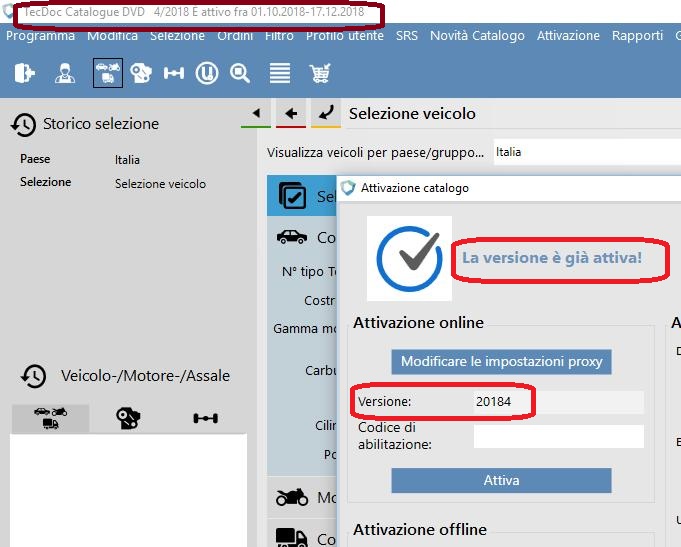Image resolution: width=681 pixels, height=547 pixels.
Task: Open the Novità Catalogo menu
Action: point(477,36)
